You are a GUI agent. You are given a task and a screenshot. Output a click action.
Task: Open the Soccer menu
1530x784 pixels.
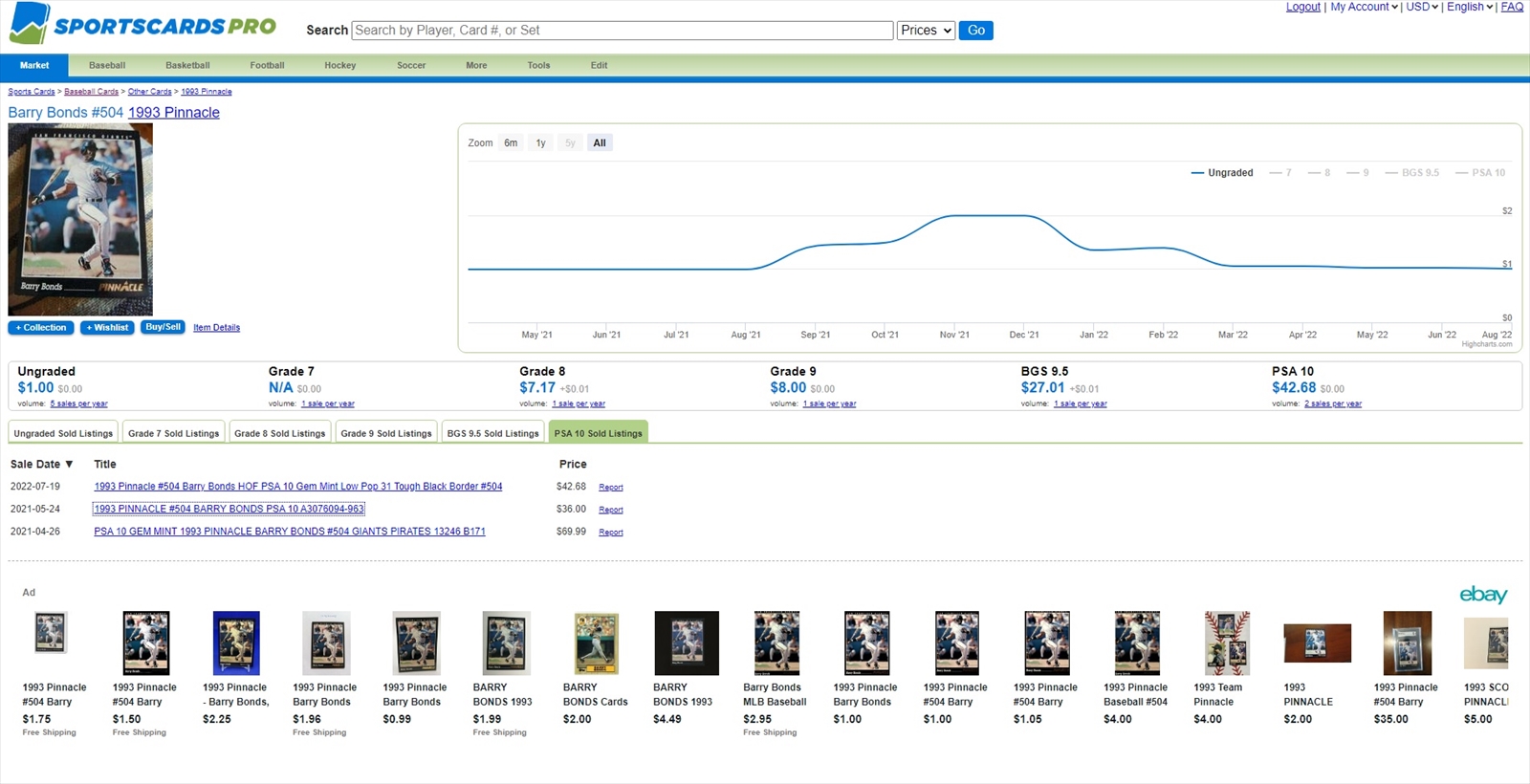point(411,66)
